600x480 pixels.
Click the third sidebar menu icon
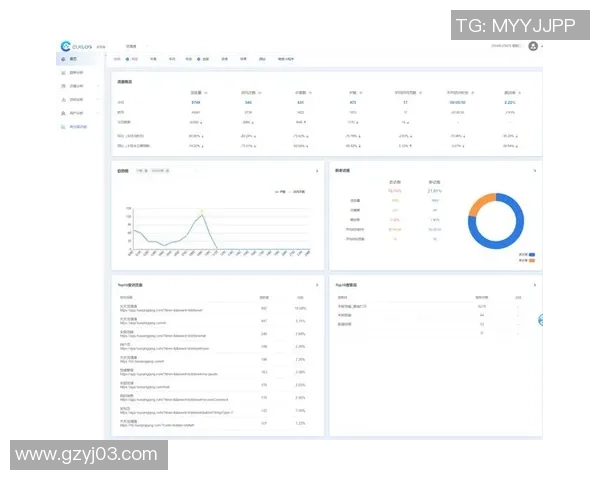coord(63,87)
